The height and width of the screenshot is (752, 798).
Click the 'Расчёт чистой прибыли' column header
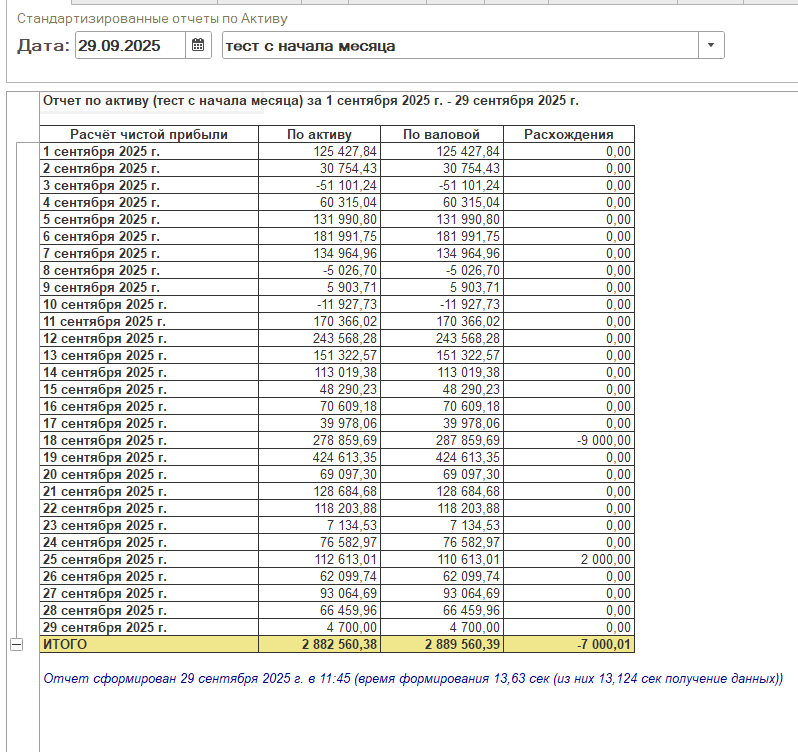tap(149, 134)
